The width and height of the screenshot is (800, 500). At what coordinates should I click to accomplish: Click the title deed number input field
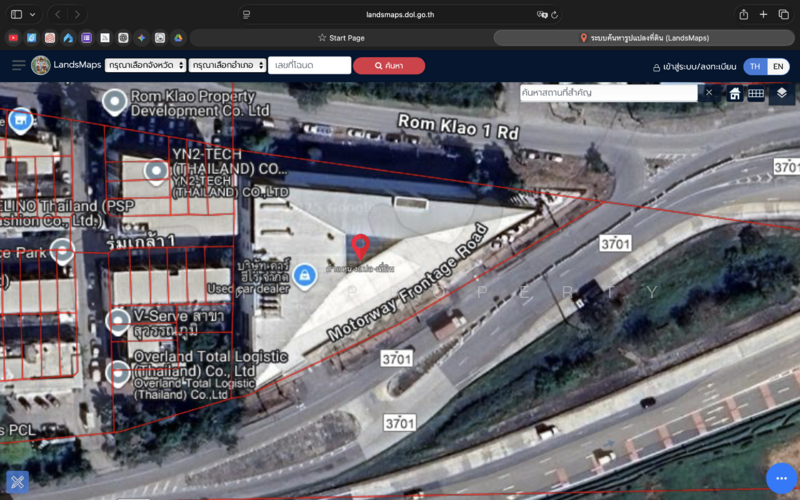coord(310,65)
